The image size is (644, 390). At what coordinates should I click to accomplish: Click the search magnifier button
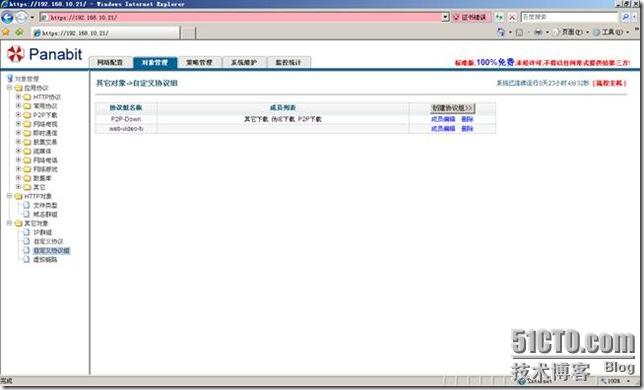pyautogui.click(x=625, y=17)
